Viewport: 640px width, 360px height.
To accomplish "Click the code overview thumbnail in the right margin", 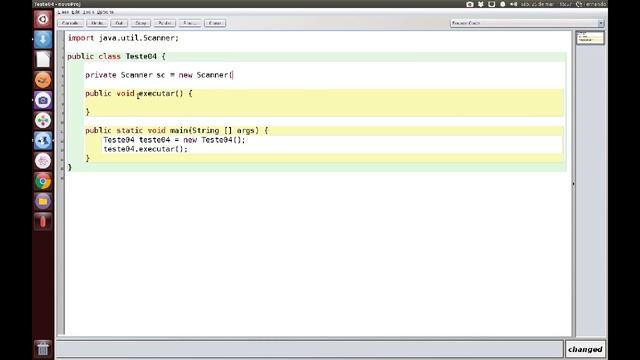I will (590, 38).
